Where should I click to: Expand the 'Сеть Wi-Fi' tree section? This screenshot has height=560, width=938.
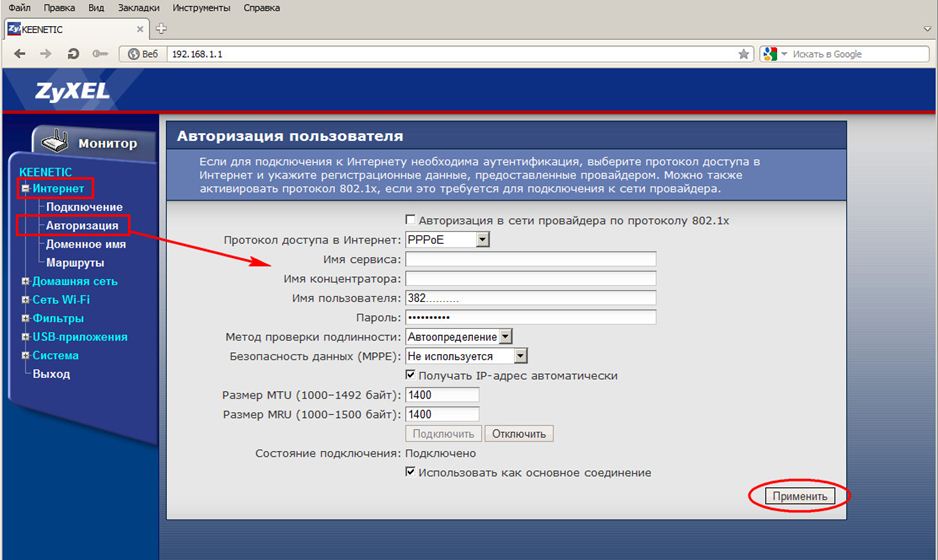tap(25, 300)
